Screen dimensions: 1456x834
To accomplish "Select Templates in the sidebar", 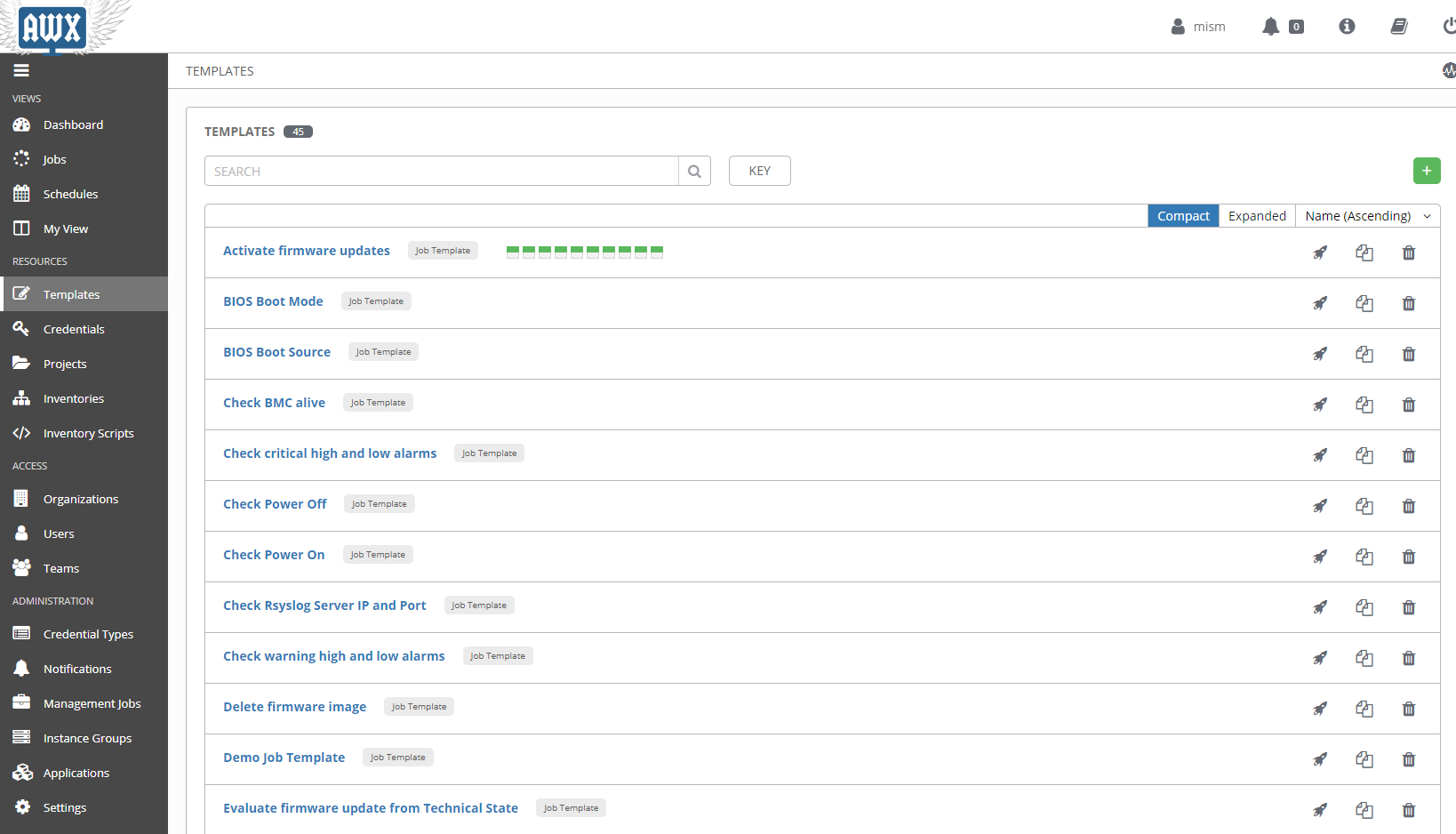I will coord(84,294).
